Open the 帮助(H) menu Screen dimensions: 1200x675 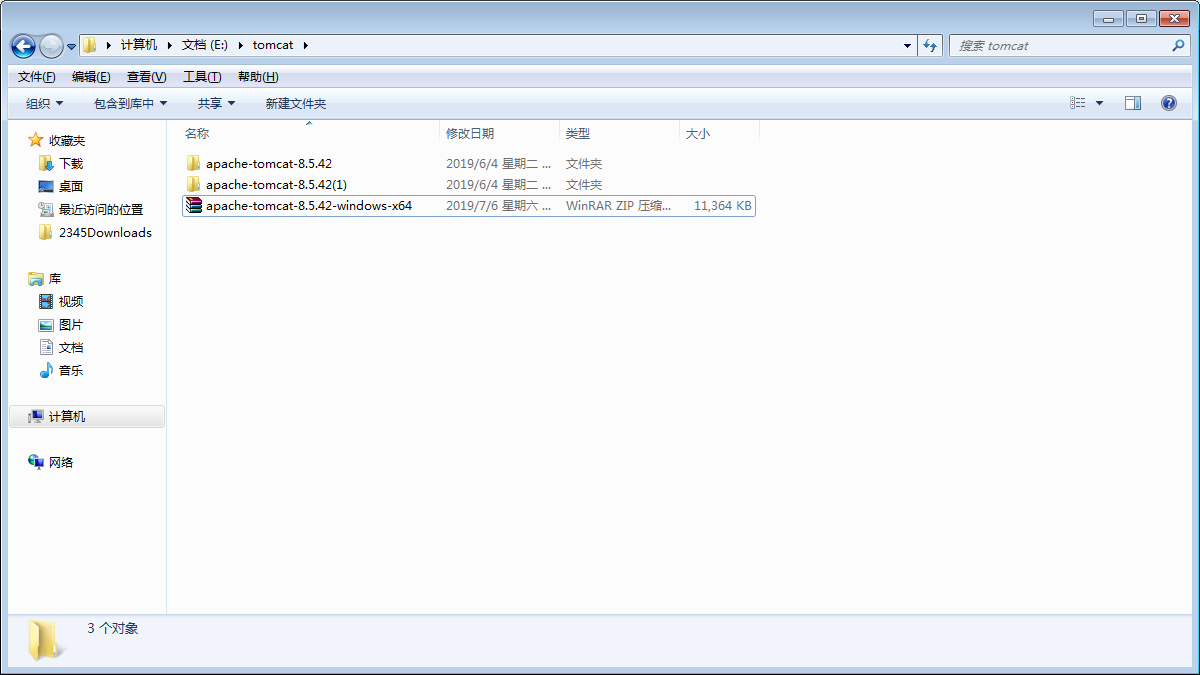tap(258, 77)
